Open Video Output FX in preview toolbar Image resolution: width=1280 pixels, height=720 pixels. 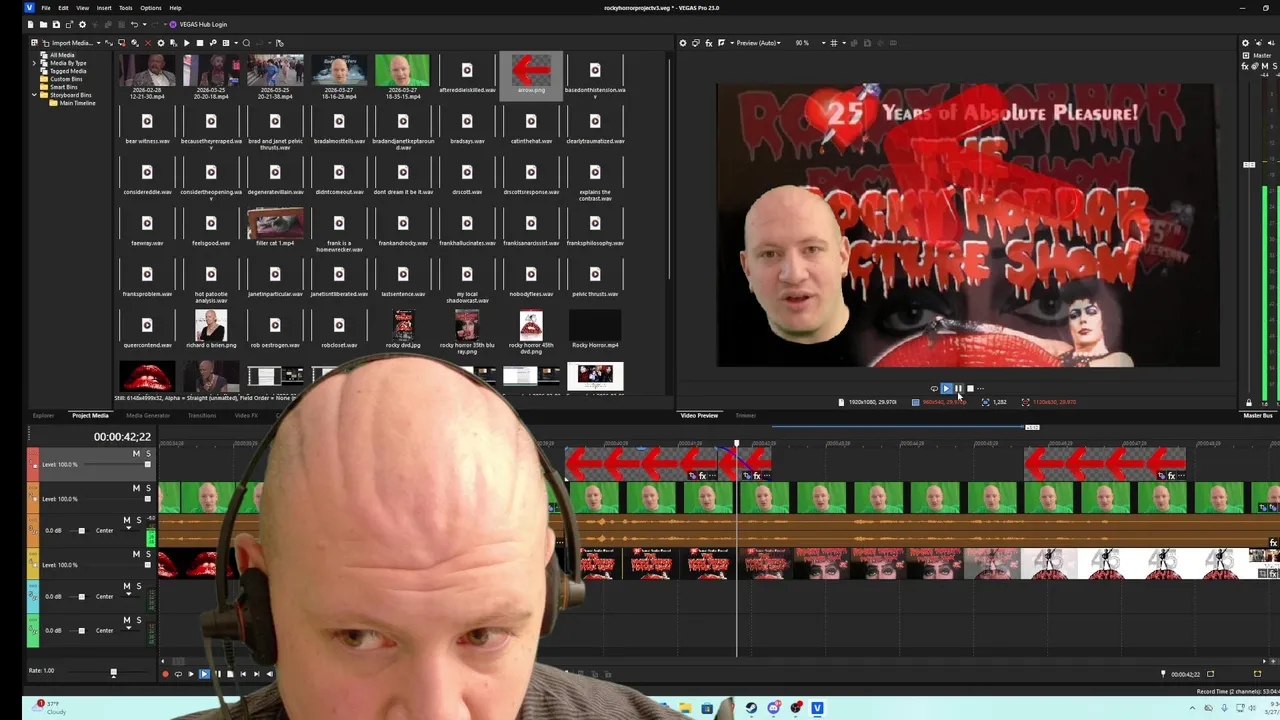[x=709, y=43]
